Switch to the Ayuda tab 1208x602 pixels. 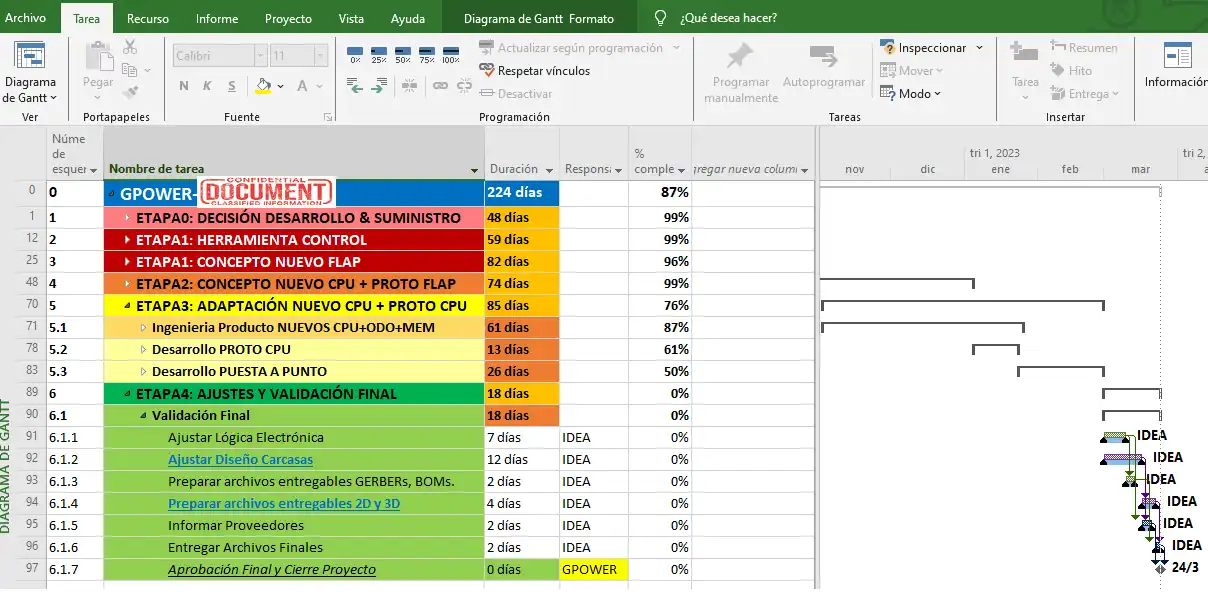pyautogui.click(x=408, y=18)
